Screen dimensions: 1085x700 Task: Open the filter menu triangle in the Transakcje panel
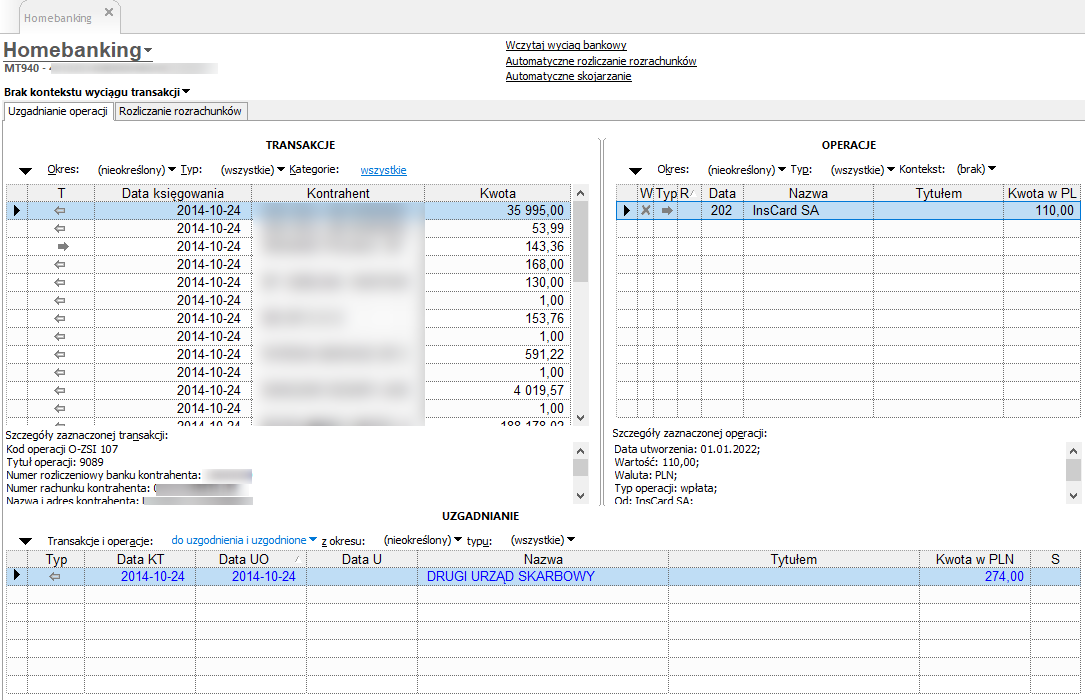[26, 171]
